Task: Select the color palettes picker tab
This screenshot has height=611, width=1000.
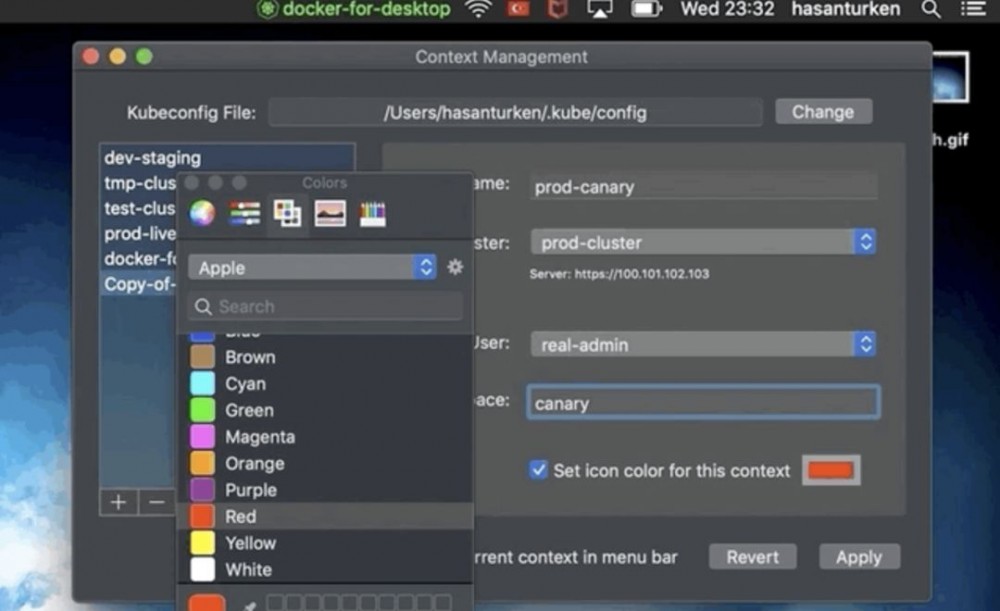Action: coord(288,213)
